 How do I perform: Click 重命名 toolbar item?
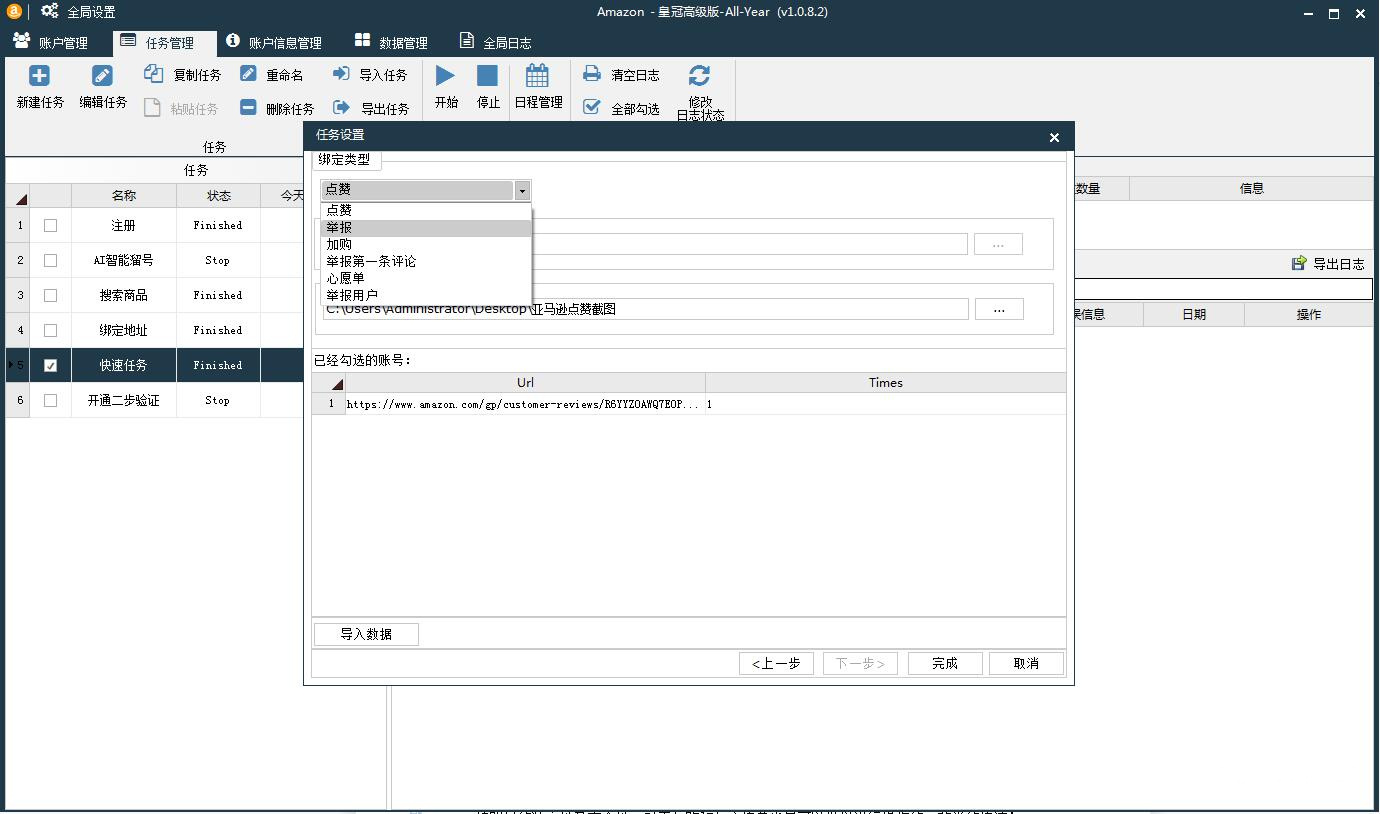click(272, 75)
